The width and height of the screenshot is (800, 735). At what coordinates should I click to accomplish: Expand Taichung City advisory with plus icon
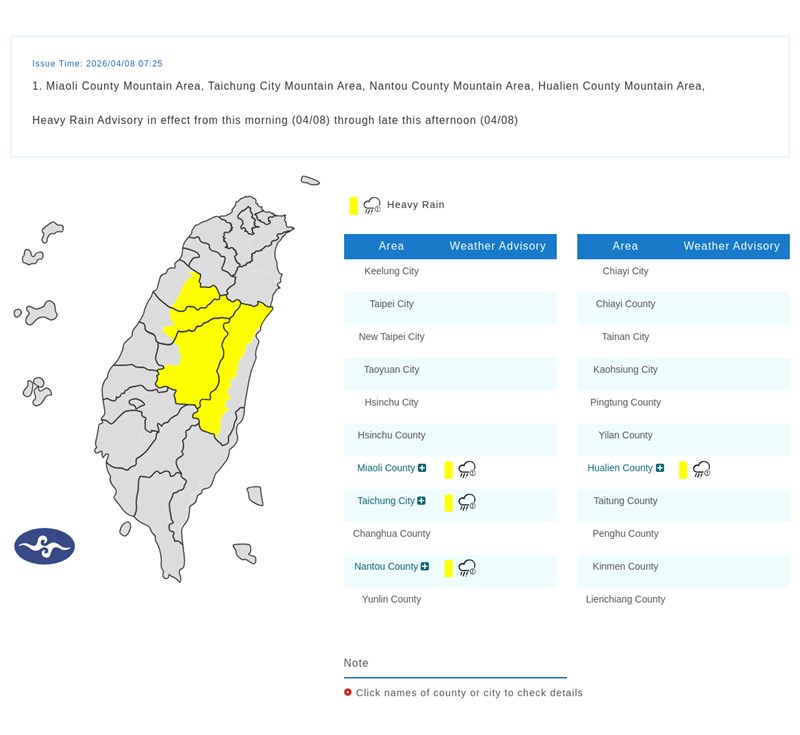pyautogui.click(x=421, y=501)
